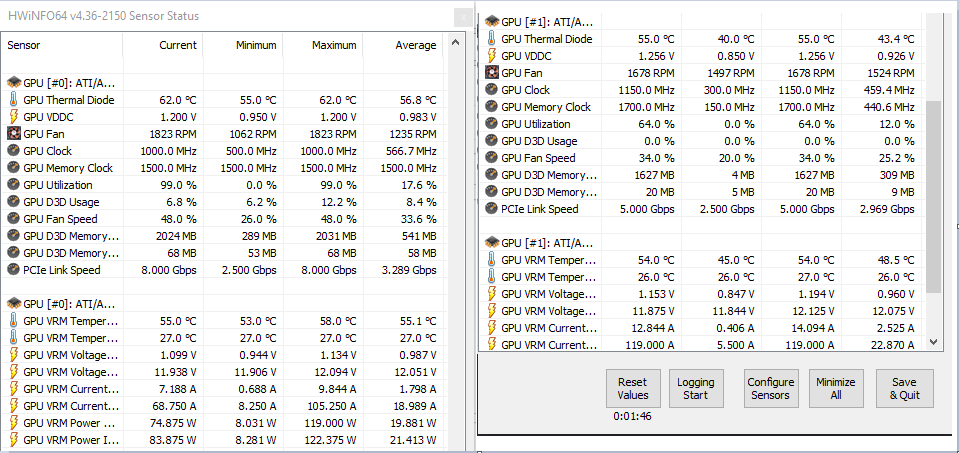The height and width of the screenshot is (453, 959).
Task: Click the icon beside GPU D3D Usage 6.8 %
Action: pos(13,202)
